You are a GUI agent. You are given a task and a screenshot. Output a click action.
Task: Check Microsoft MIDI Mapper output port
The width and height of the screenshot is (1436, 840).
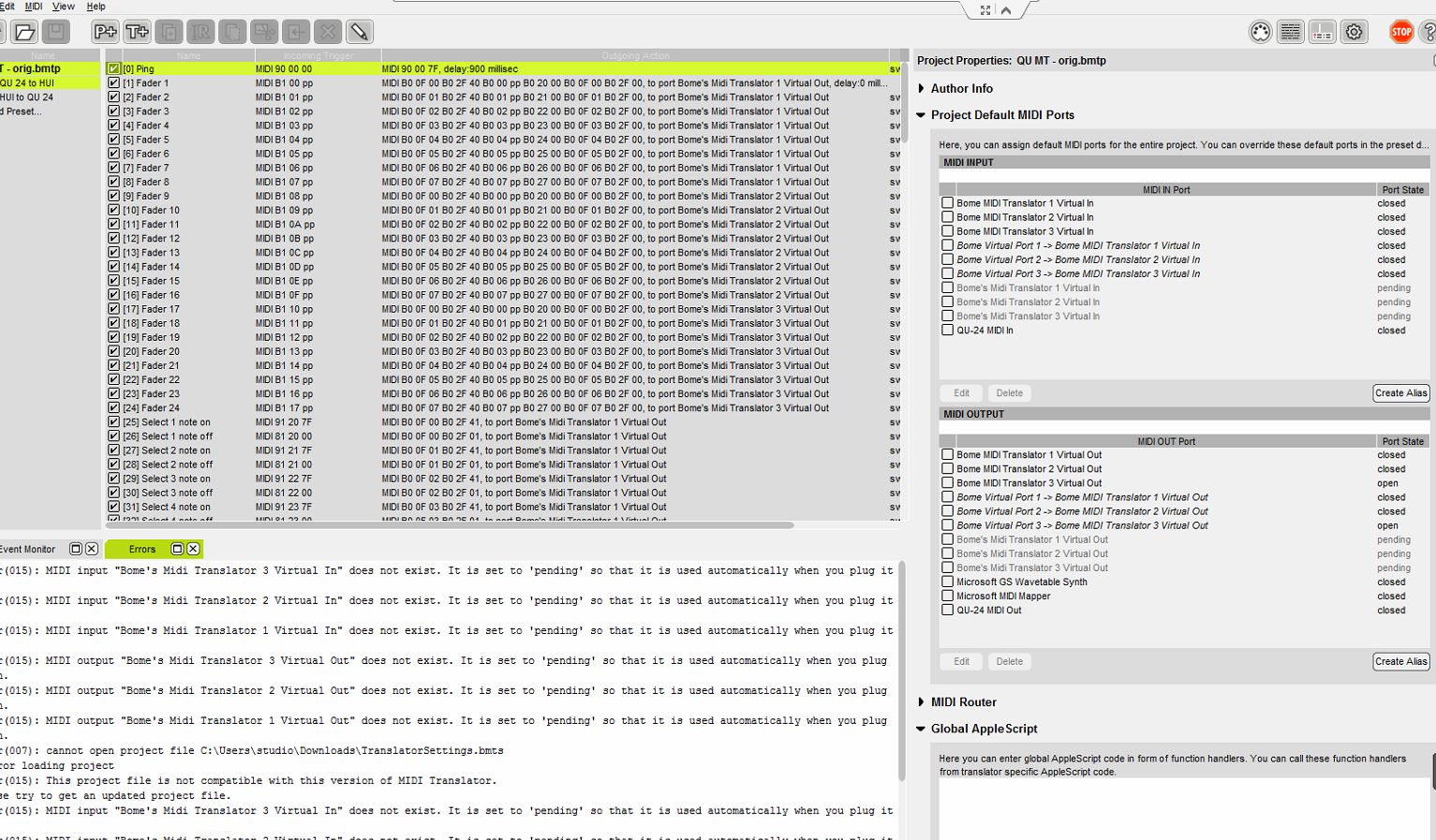coord(947,596)
